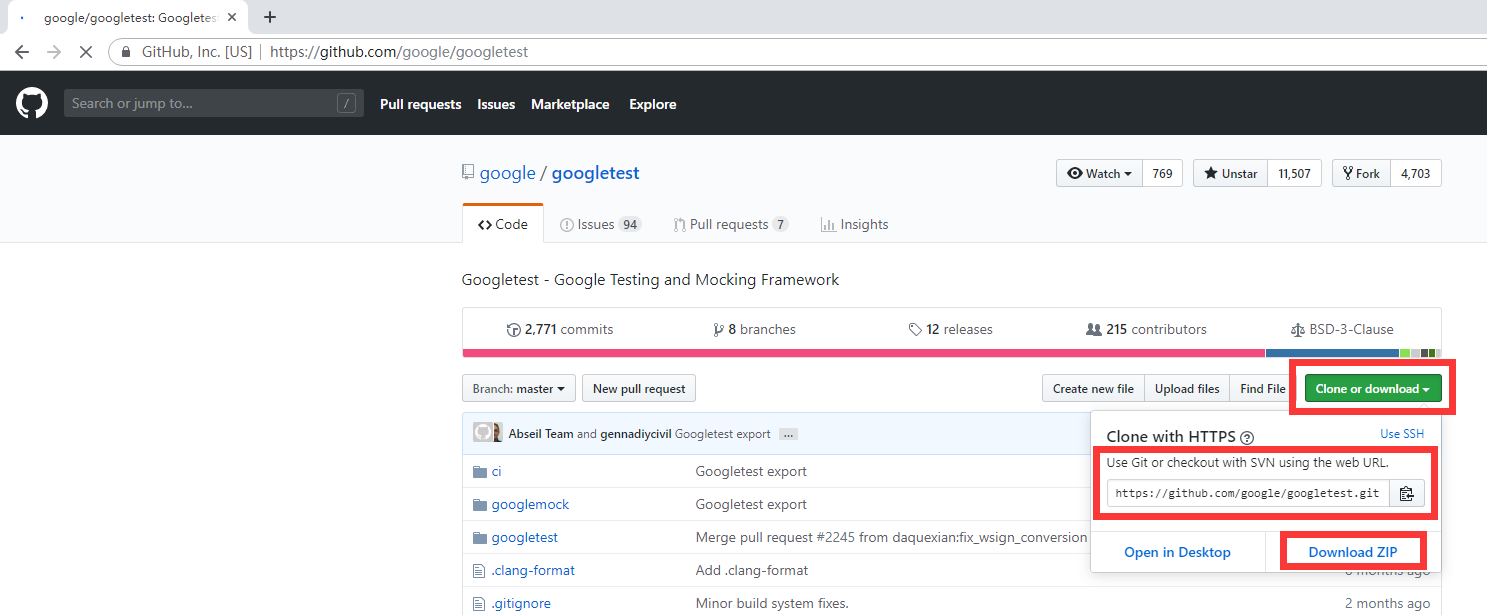Click Create new file button
This screenshot has width=1487, height=615.
(x=1093, y=389)
